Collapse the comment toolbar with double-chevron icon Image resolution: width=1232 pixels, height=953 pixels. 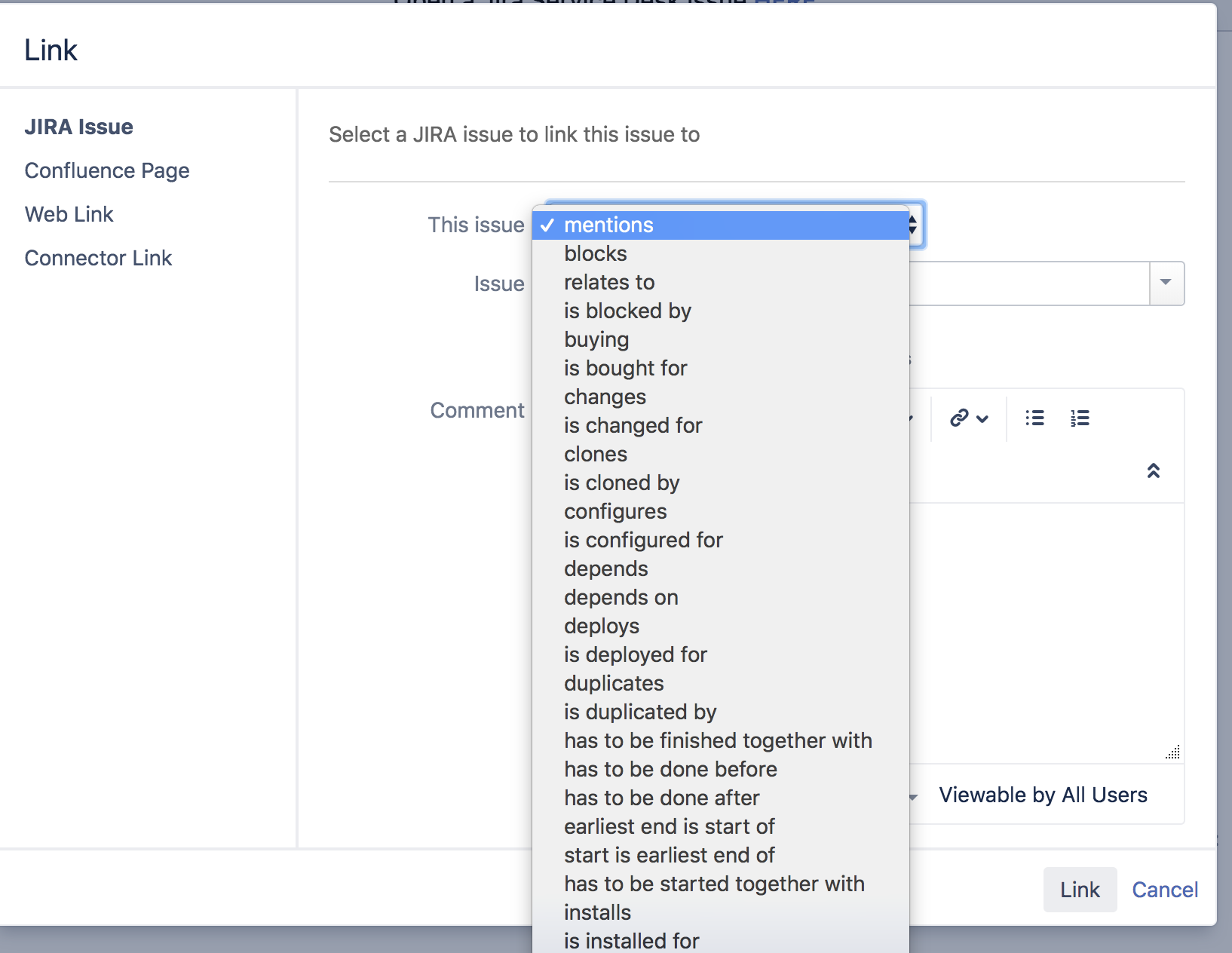point(1153,471)
